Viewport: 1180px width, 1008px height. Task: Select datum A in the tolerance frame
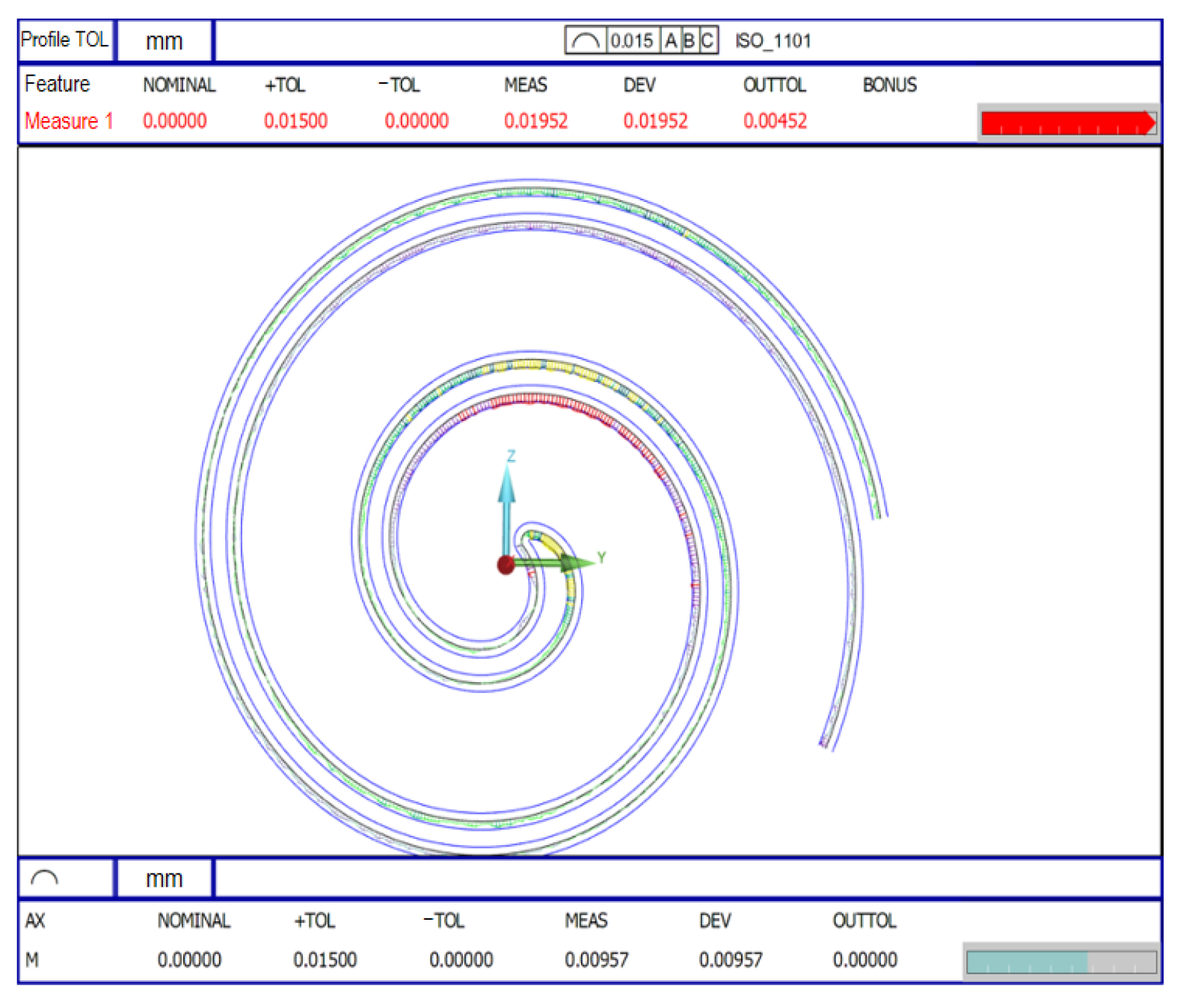[671, 40]
